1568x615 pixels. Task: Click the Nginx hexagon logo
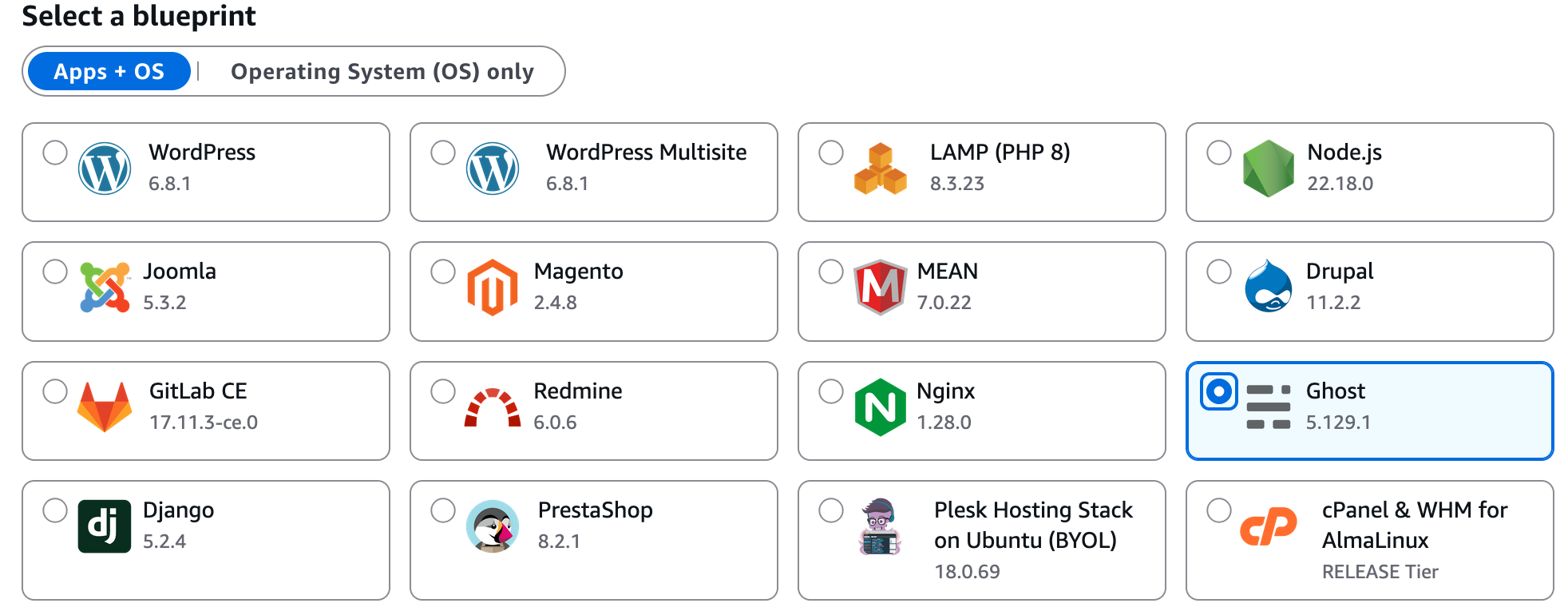coord(880,407)
